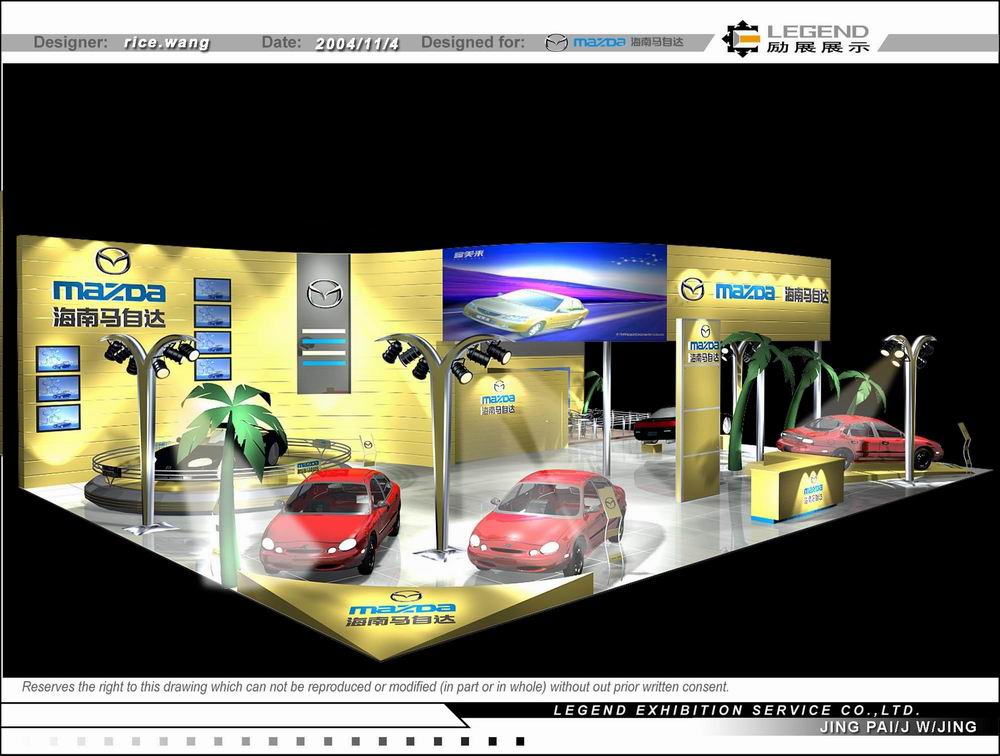
Task: Click the date value "2004/11/4"
Action: [x=357, y=43]
